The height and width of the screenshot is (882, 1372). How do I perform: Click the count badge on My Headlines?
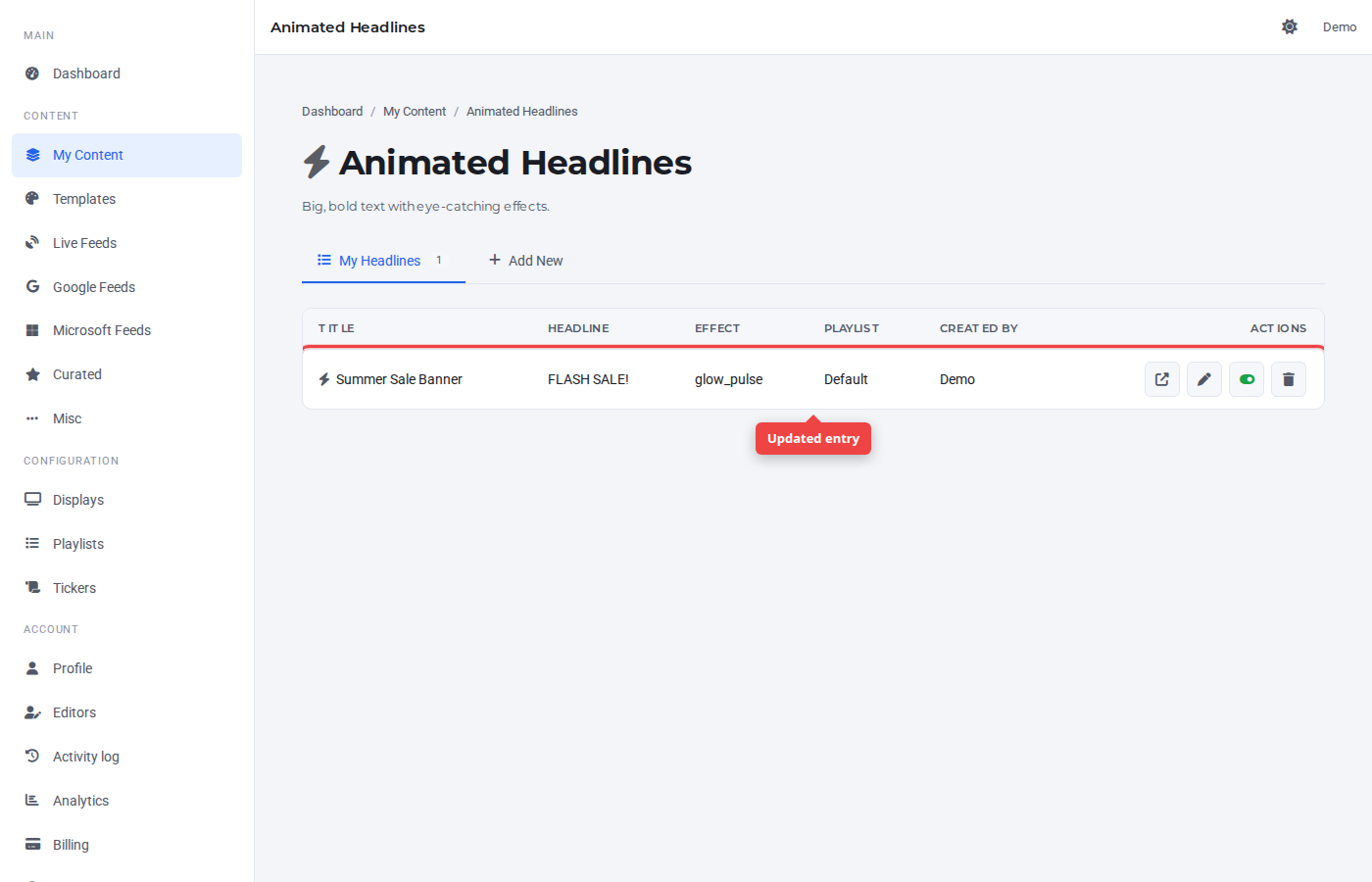(439, 260)
